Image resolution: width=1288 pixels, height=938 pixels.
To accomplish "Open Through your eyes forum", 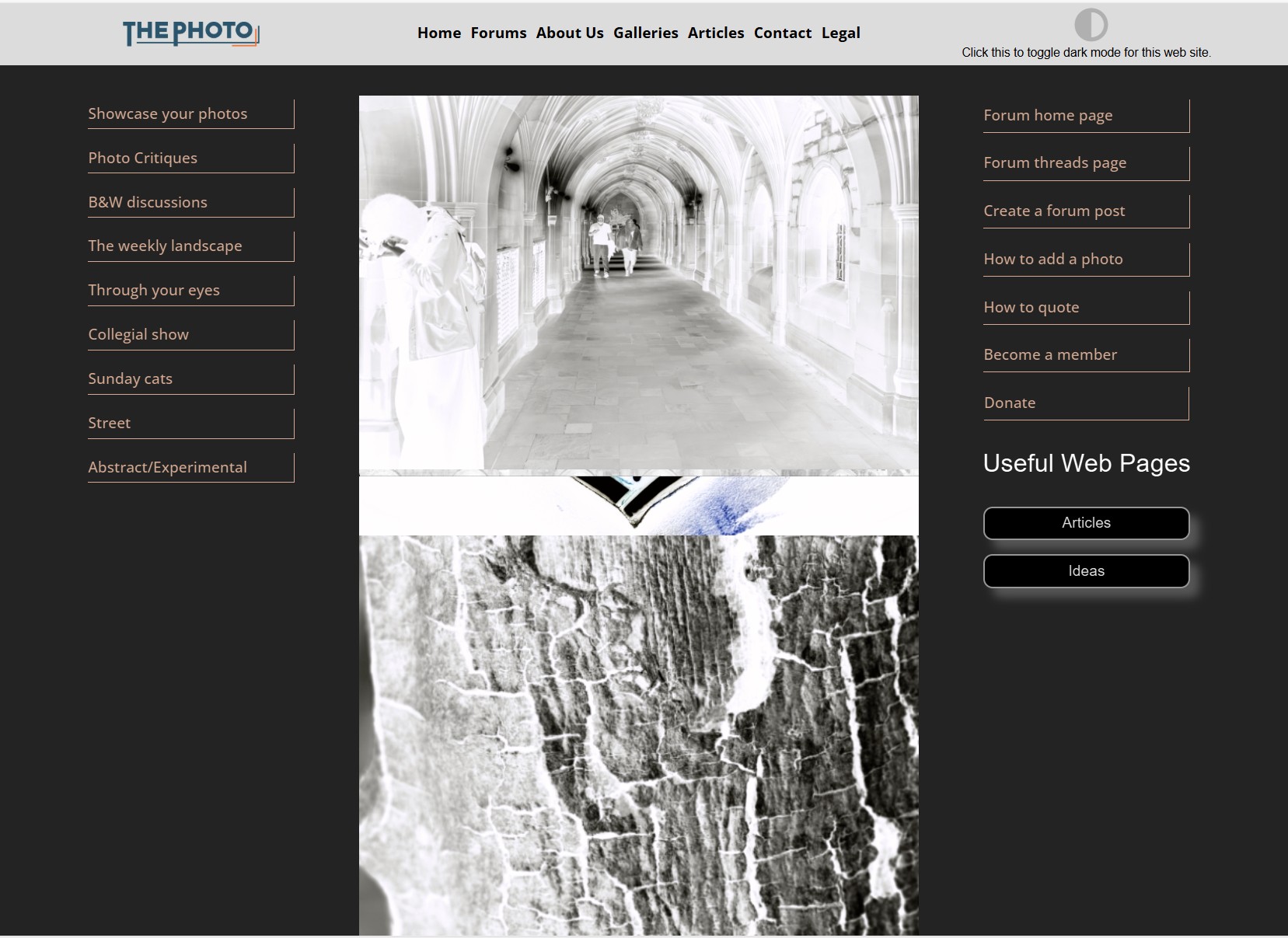I will (190, 290).
